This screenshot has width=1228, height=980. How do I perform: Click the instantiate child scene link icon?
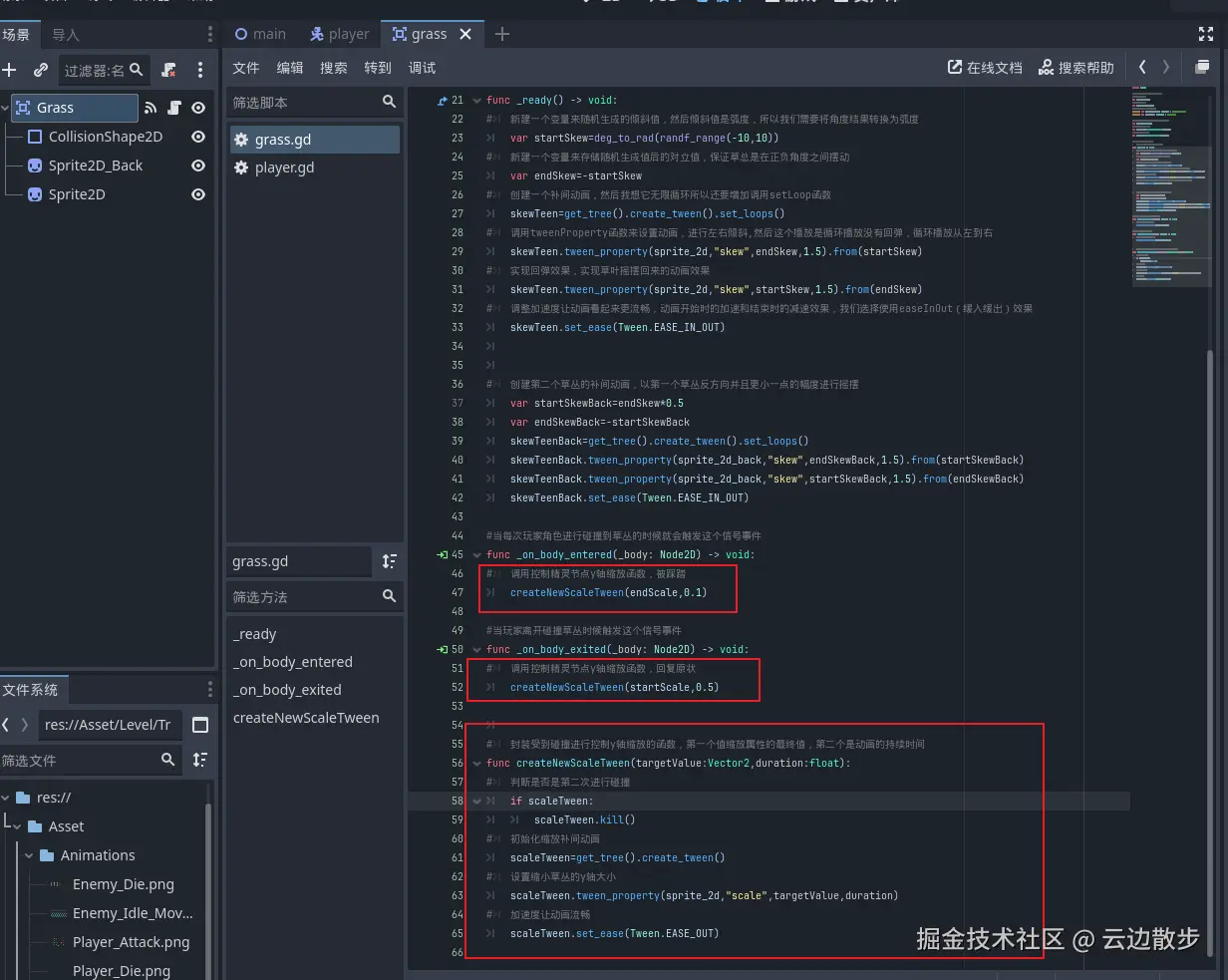click(x=41, y=70)
